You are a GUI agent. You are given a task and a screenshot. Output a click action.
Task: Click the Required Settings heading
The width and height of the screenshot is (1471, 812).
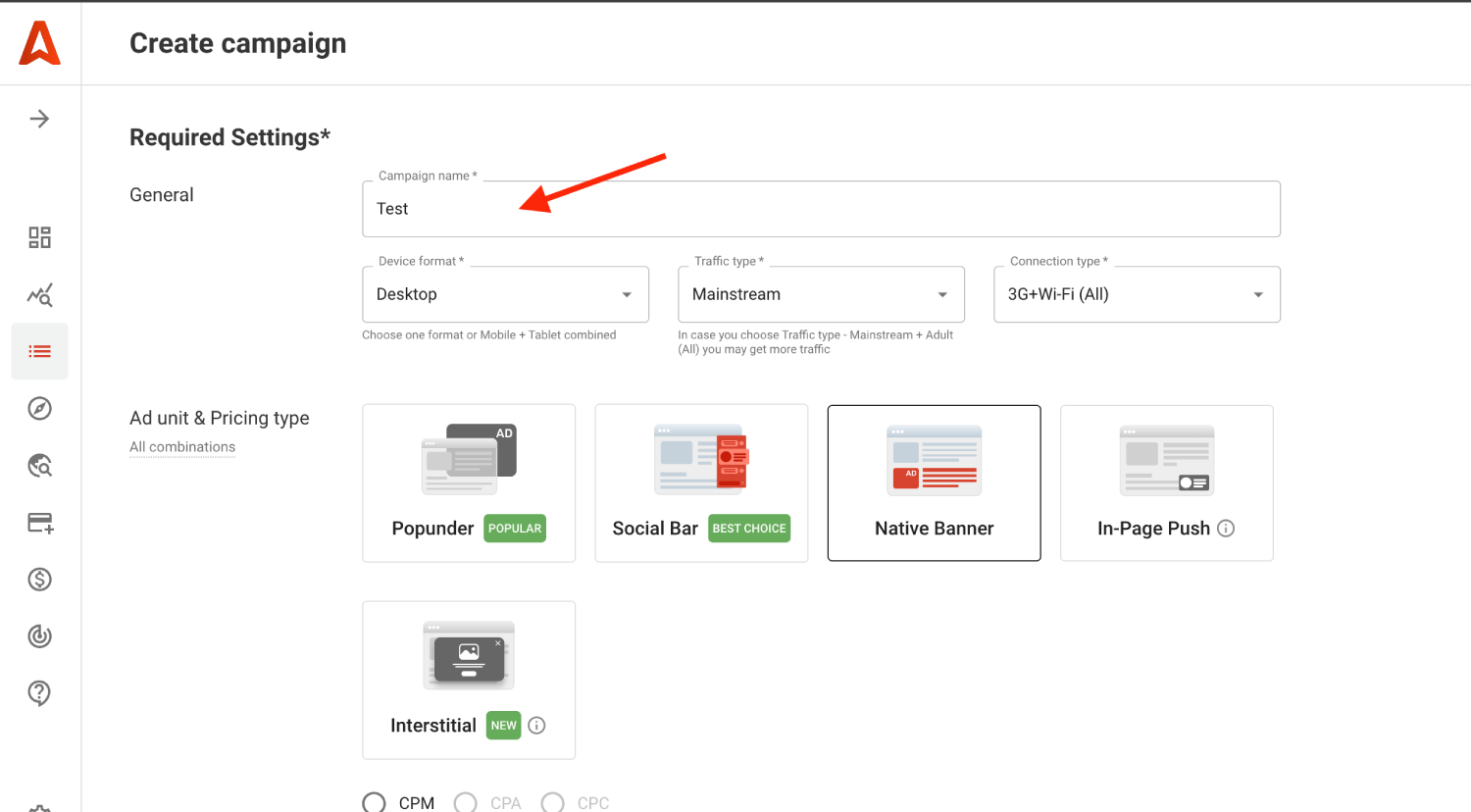click(229, 137)
